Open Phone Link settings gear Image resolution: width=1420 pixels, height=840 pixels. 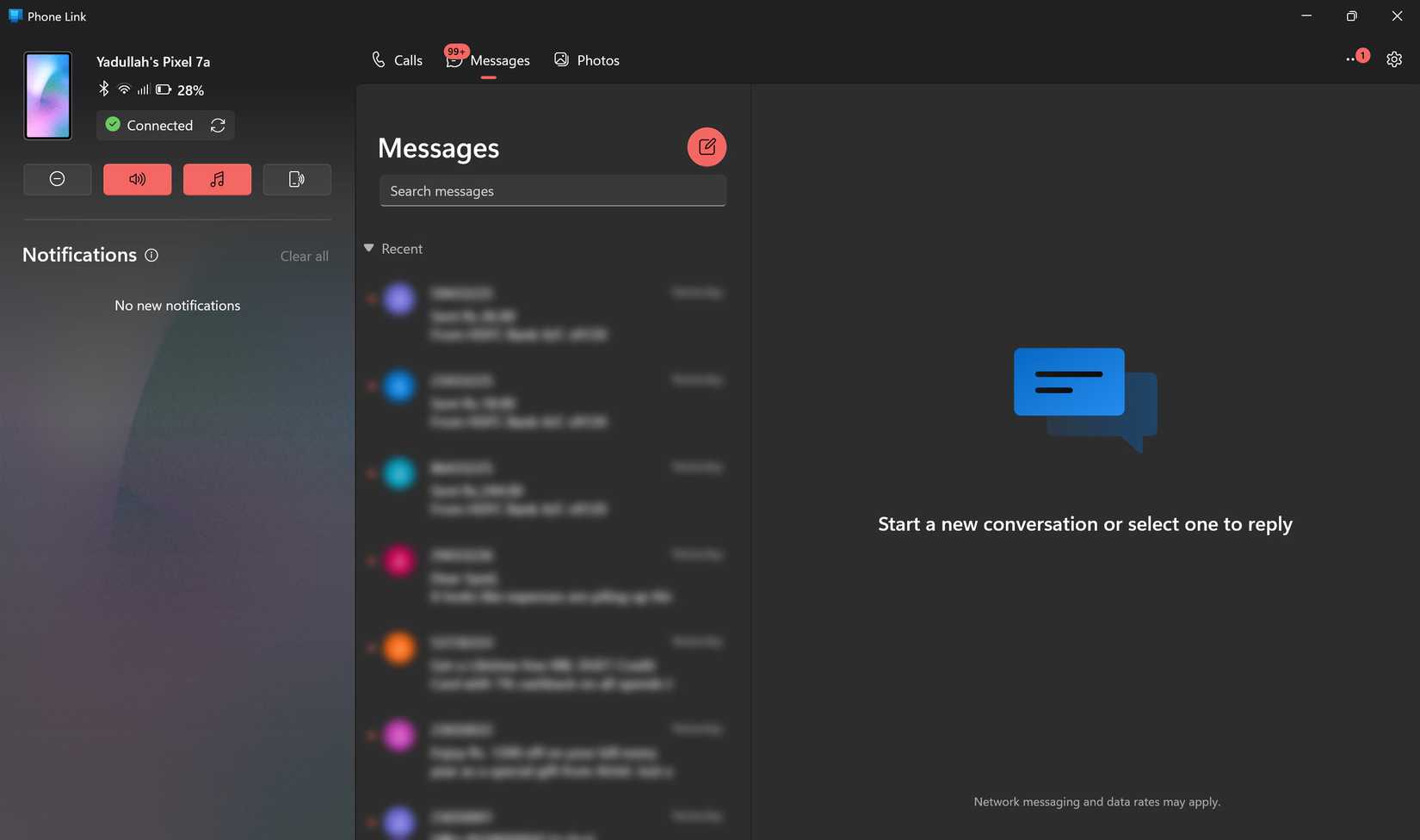pos(1394,59)
